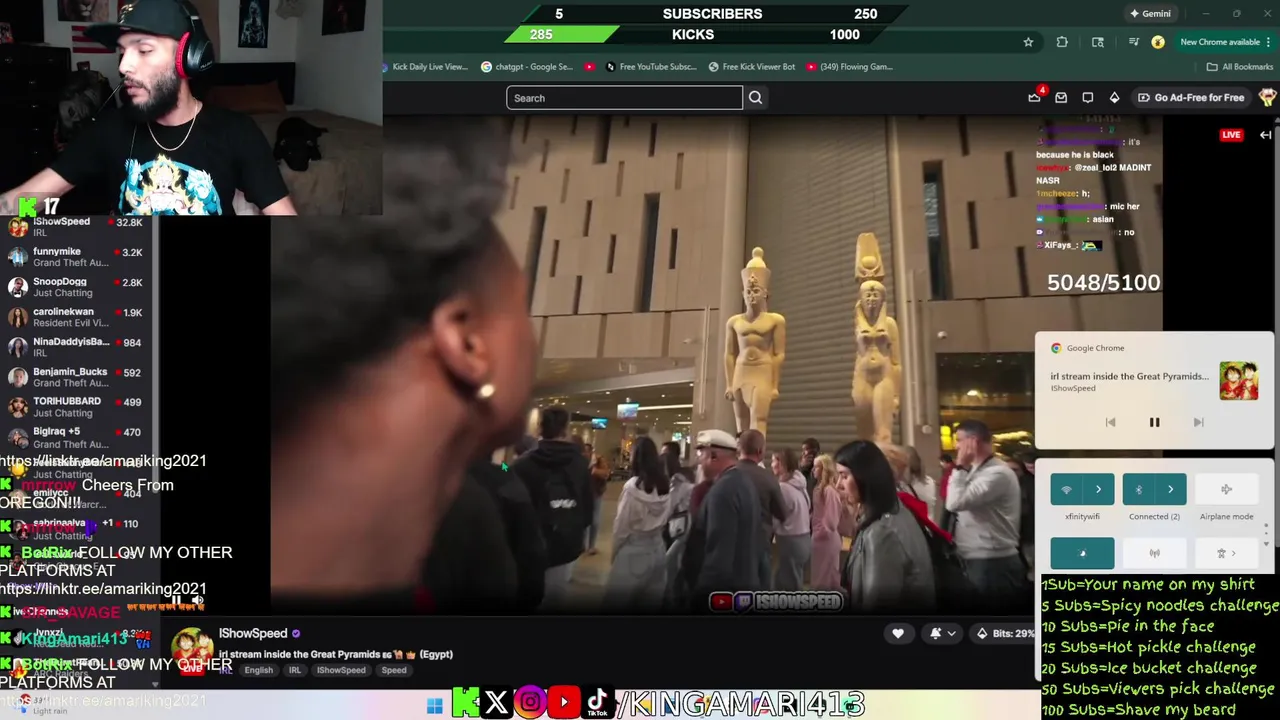This screenshot has width=1280, height=720.
Task: Collapse chat with the arrow icon
Action: [1265, 135]
